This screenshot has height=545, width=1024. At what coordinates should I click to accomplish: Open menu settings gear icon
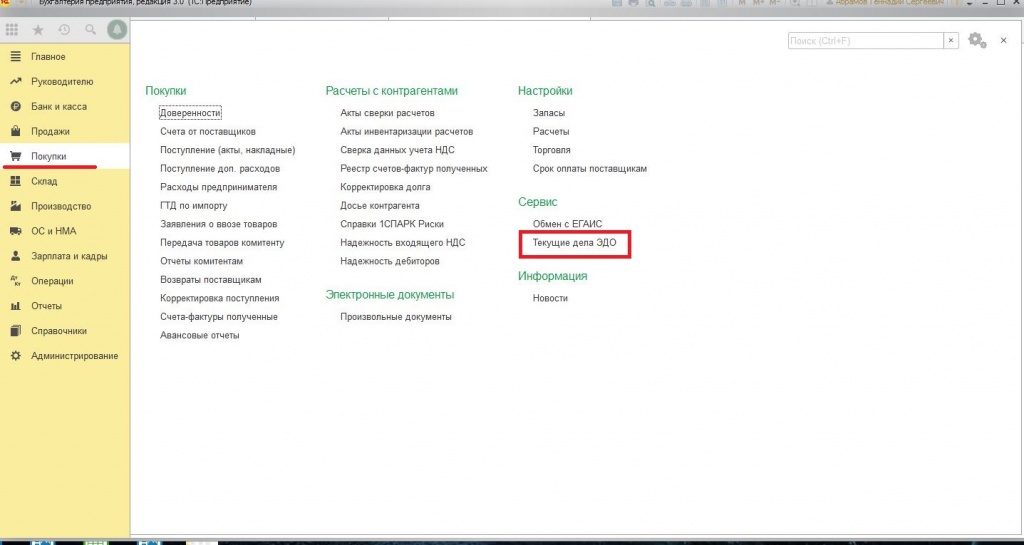[x=976, y=40]
